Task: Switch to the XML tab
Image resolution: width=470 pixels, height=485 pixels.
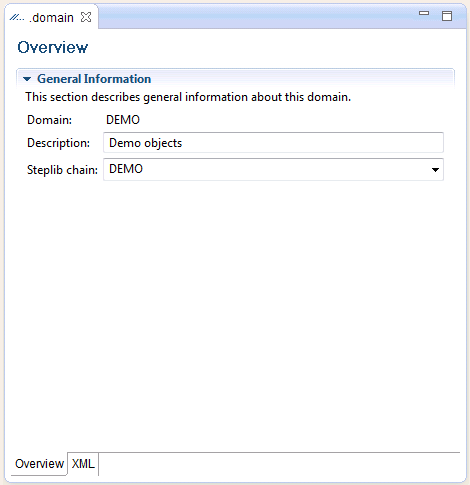Action: coord(83,463)
